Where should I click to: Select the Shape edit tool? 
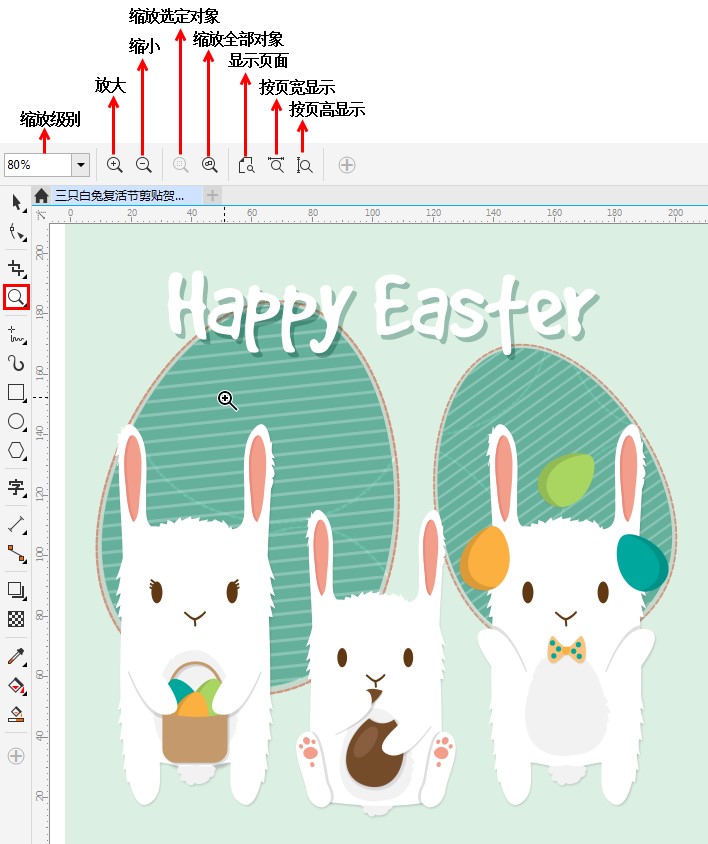(16, 234)
